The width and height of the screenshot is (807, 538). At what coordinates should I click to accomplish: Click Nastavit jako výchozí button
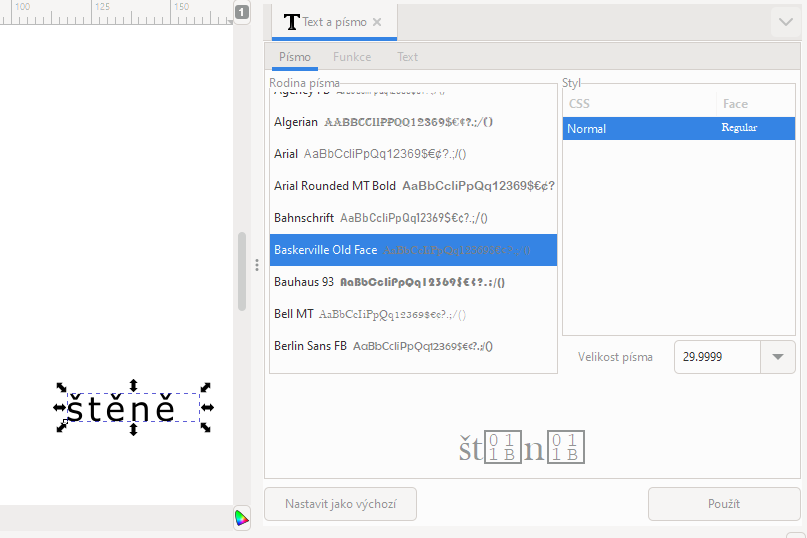340,504
